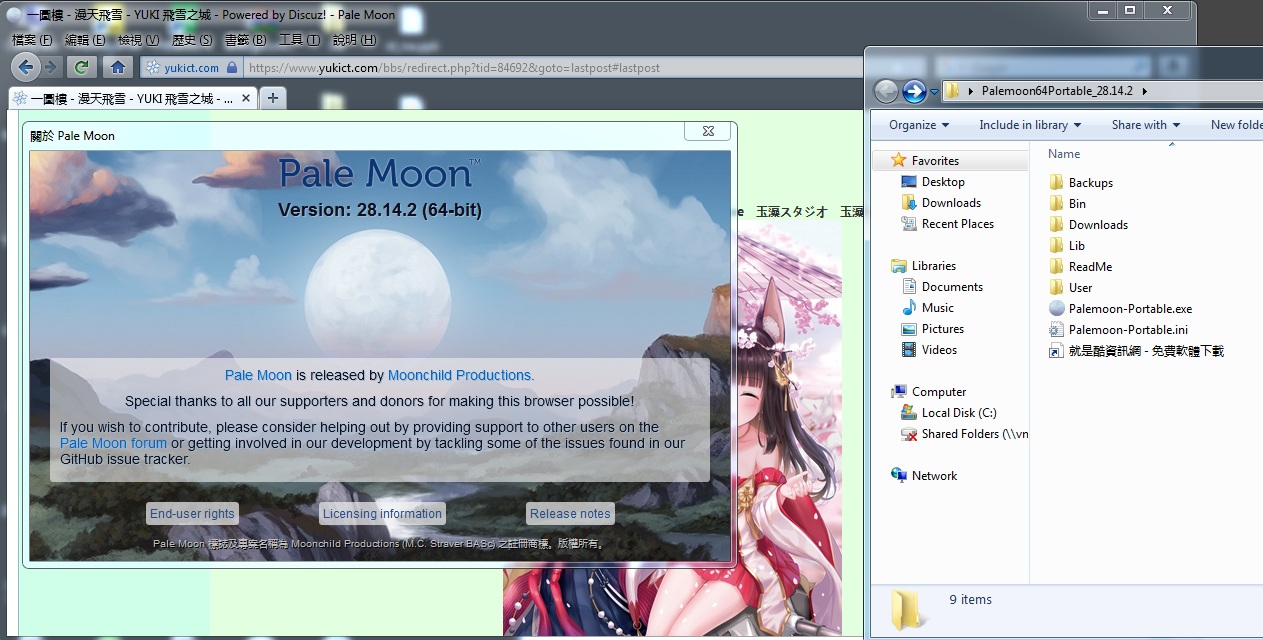Expand Explorer recent pages dropdown arrow

coord(934,92)
